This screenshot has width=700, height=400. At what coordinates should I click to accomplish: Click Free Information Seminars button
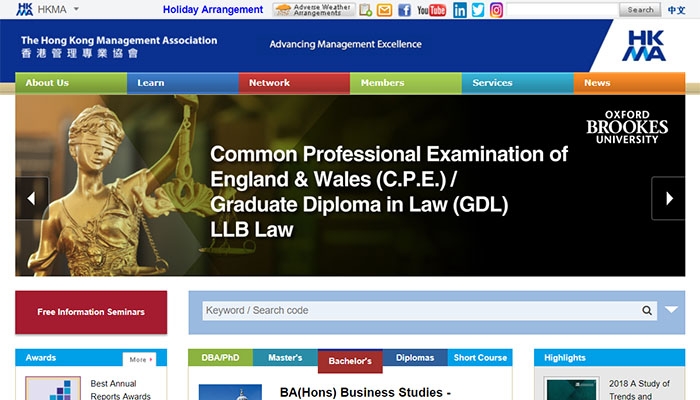click(x=91, y=312)
